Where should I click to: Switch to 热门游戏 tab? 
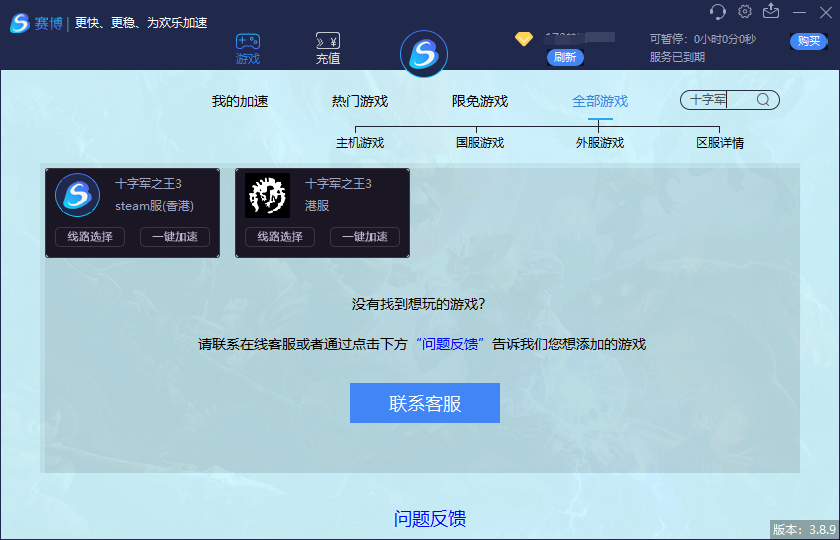point(360,101)
